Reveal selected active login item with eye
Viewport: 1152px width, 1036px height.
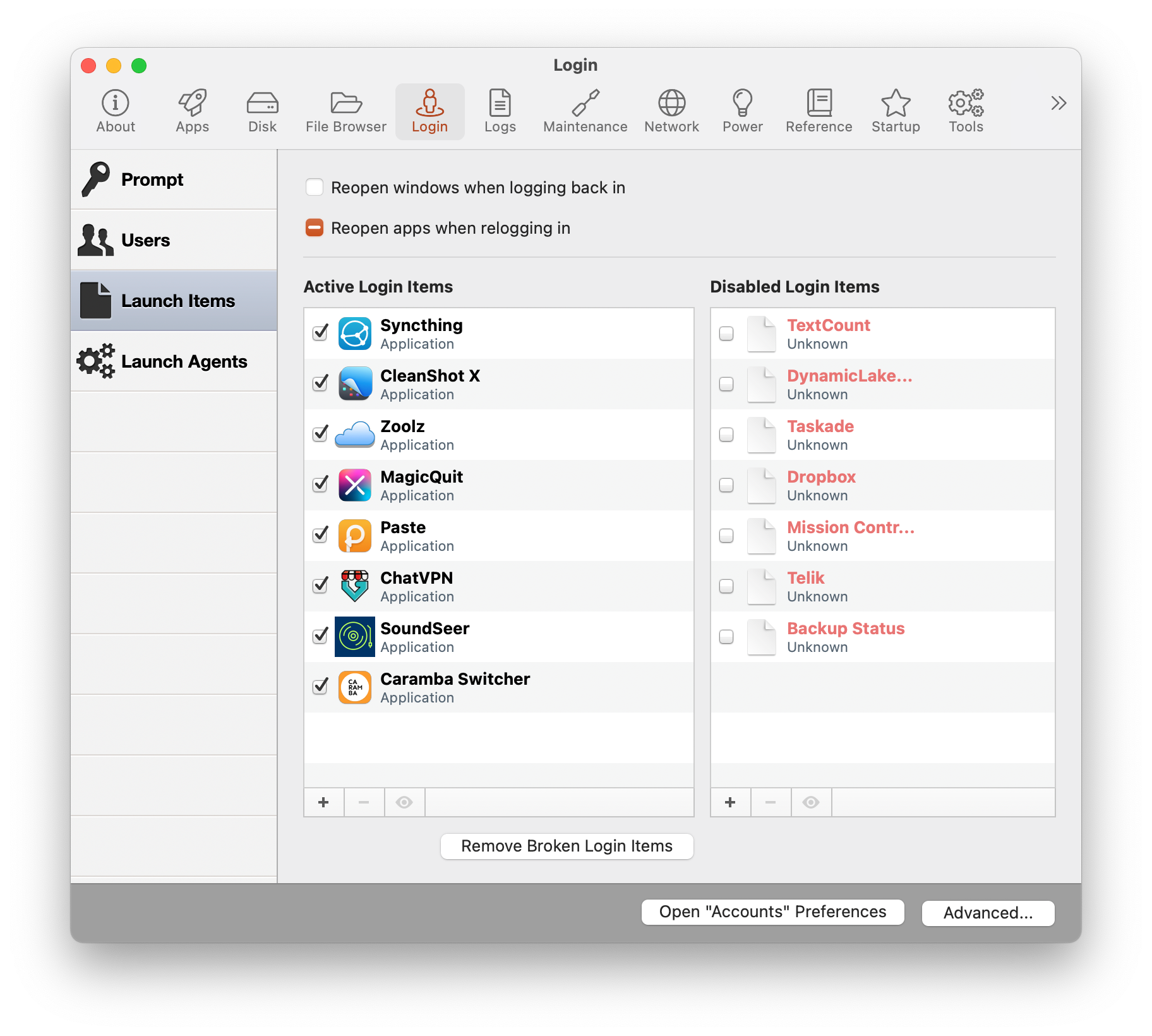[404, 802]
